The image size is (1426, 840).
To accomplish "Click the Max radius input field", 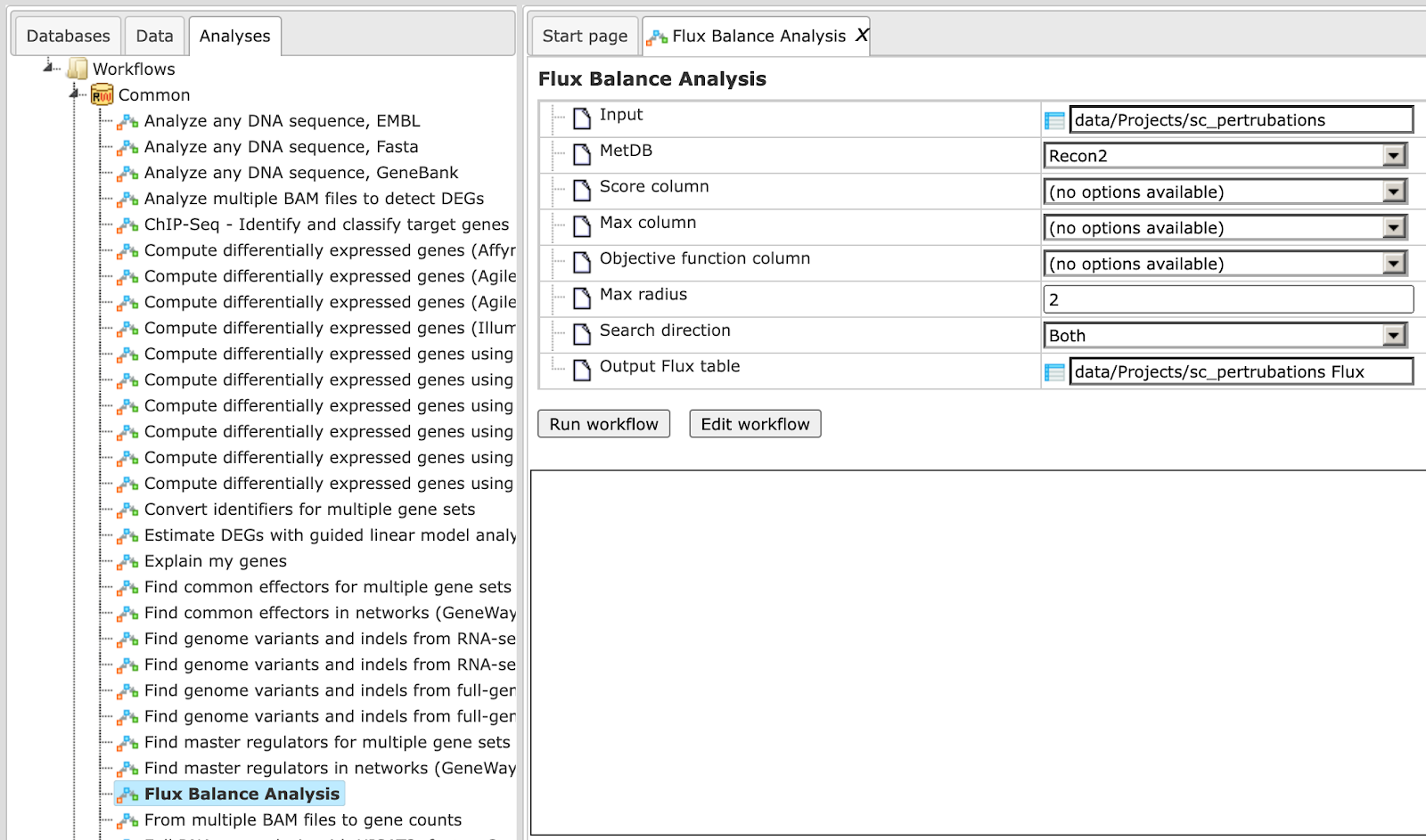I will click(1228, 299).
